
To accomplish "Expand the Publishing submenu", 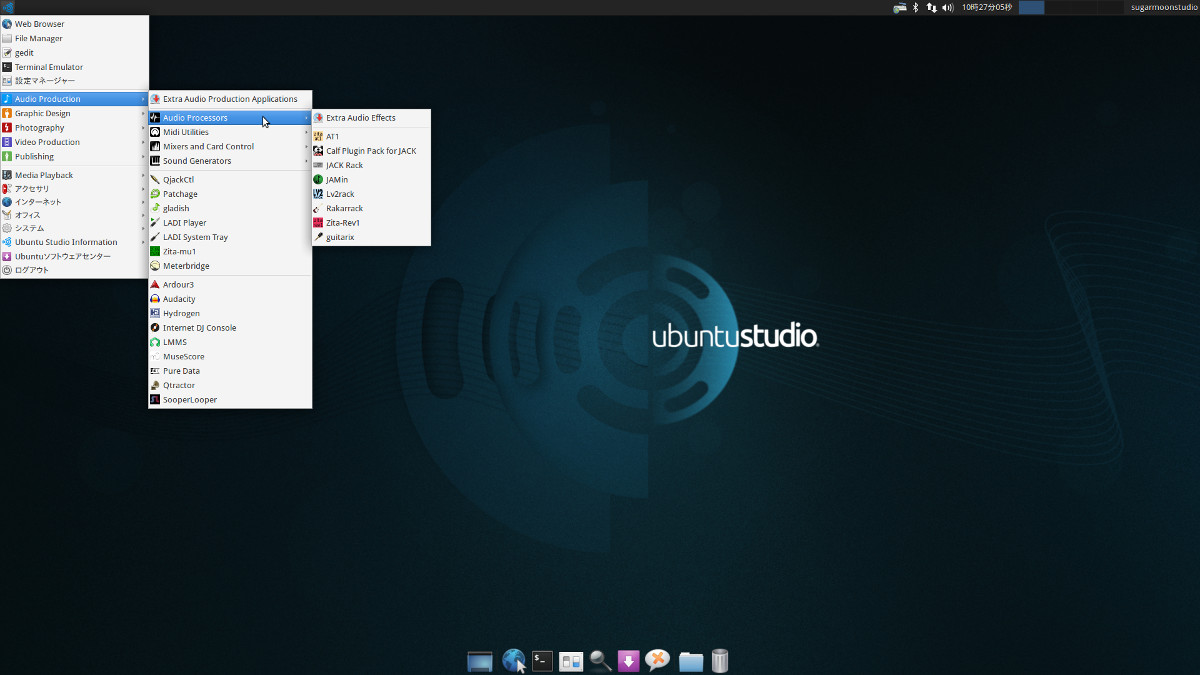I will [x=74, y=156].
